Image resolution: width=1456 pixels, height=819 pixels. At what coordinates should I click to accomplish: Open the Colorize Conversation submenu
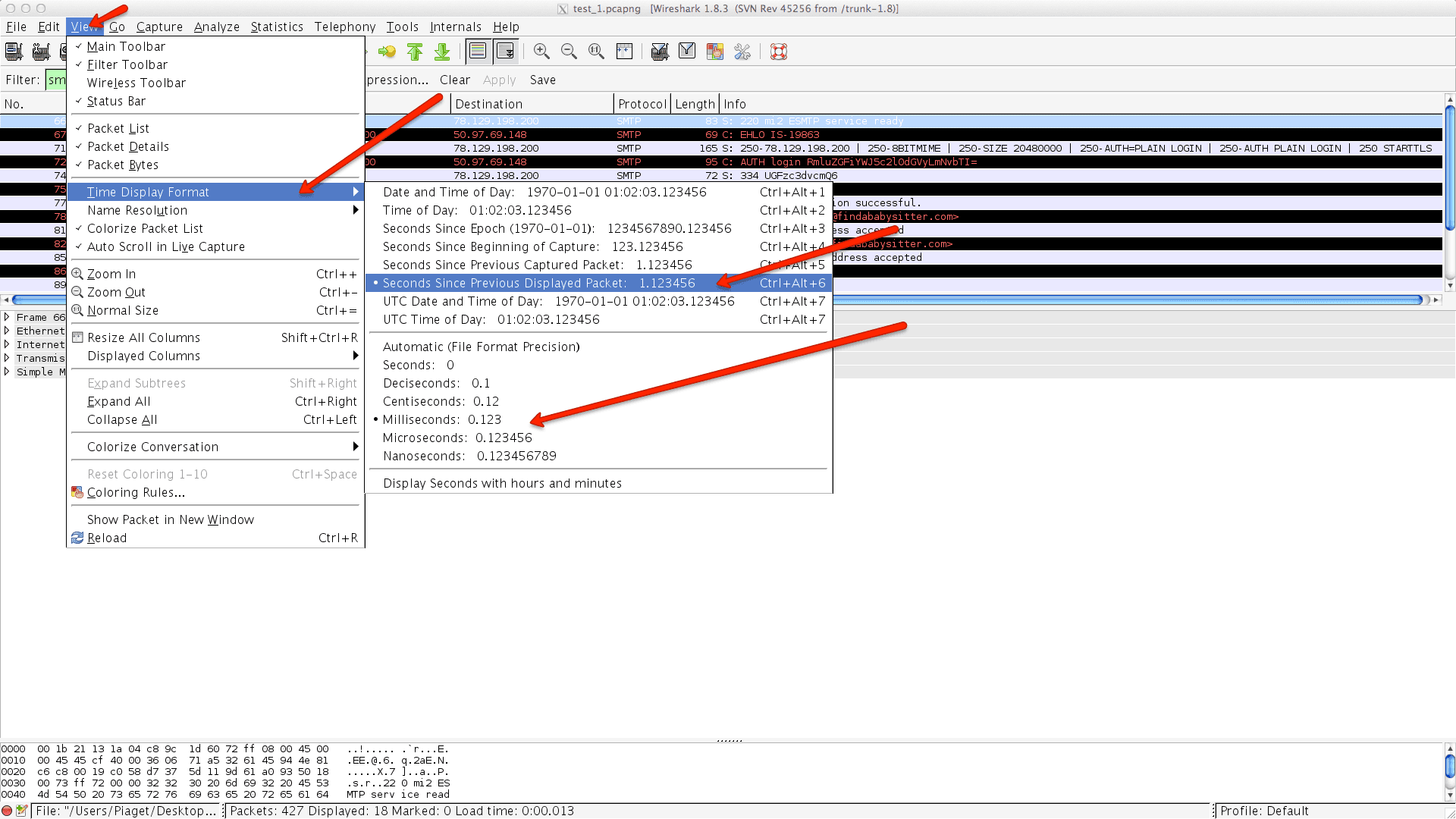point(152,447)
